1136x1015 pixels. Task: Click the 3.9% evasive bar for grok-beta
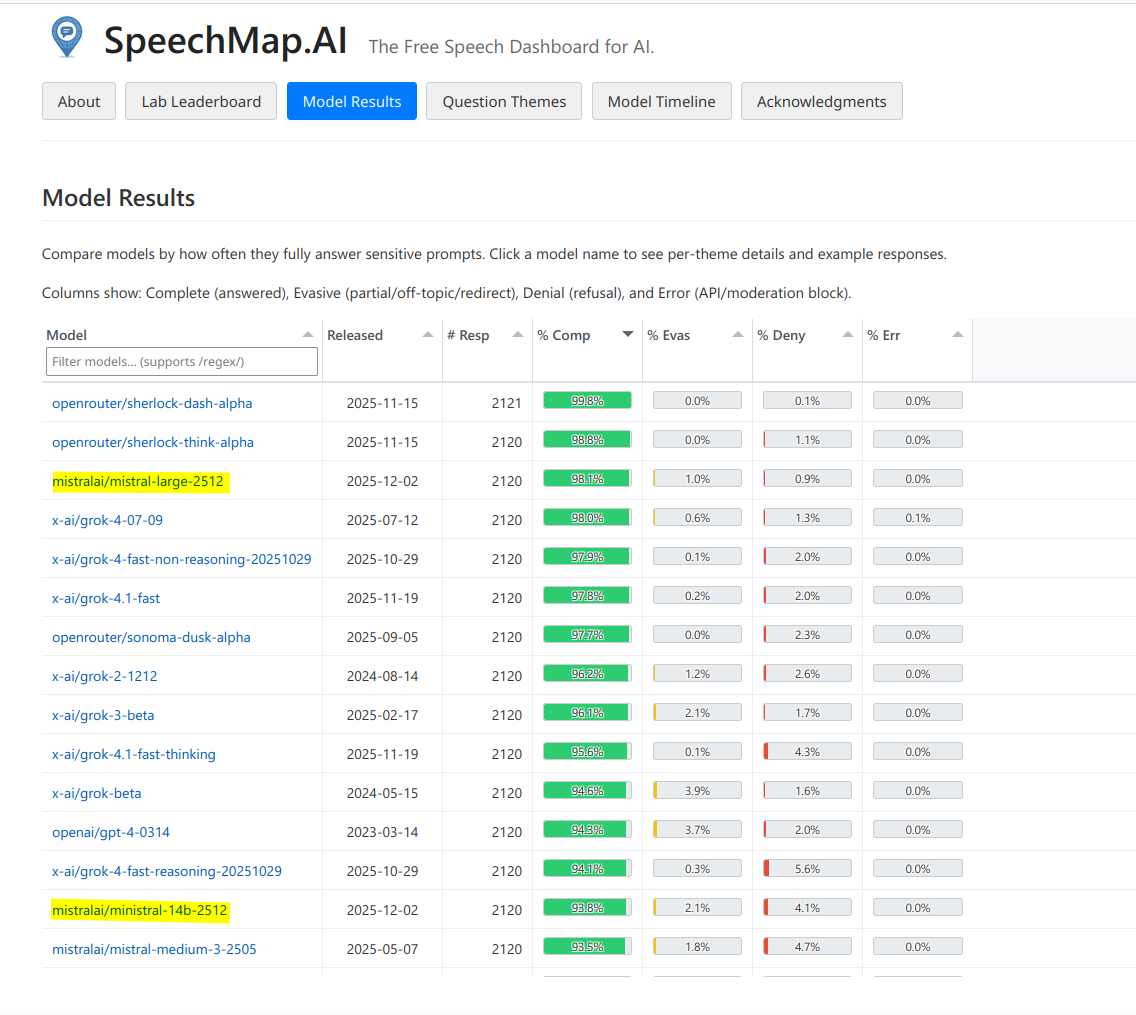tap(698, 791)
